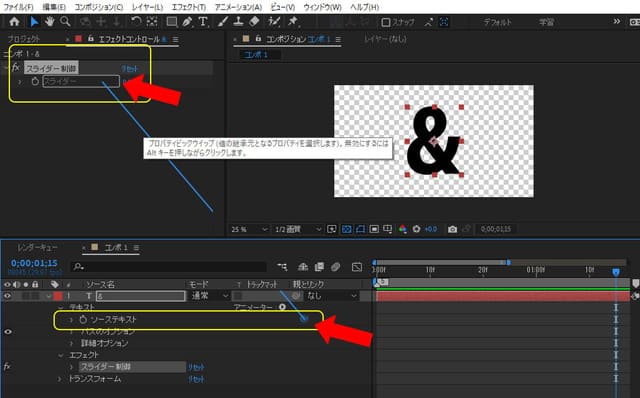This screenshot has width=640, height=398.
Task: Click the スライダー stopwatch in Effect Controls
Action: pyautogui.click(x=35, y=82)
